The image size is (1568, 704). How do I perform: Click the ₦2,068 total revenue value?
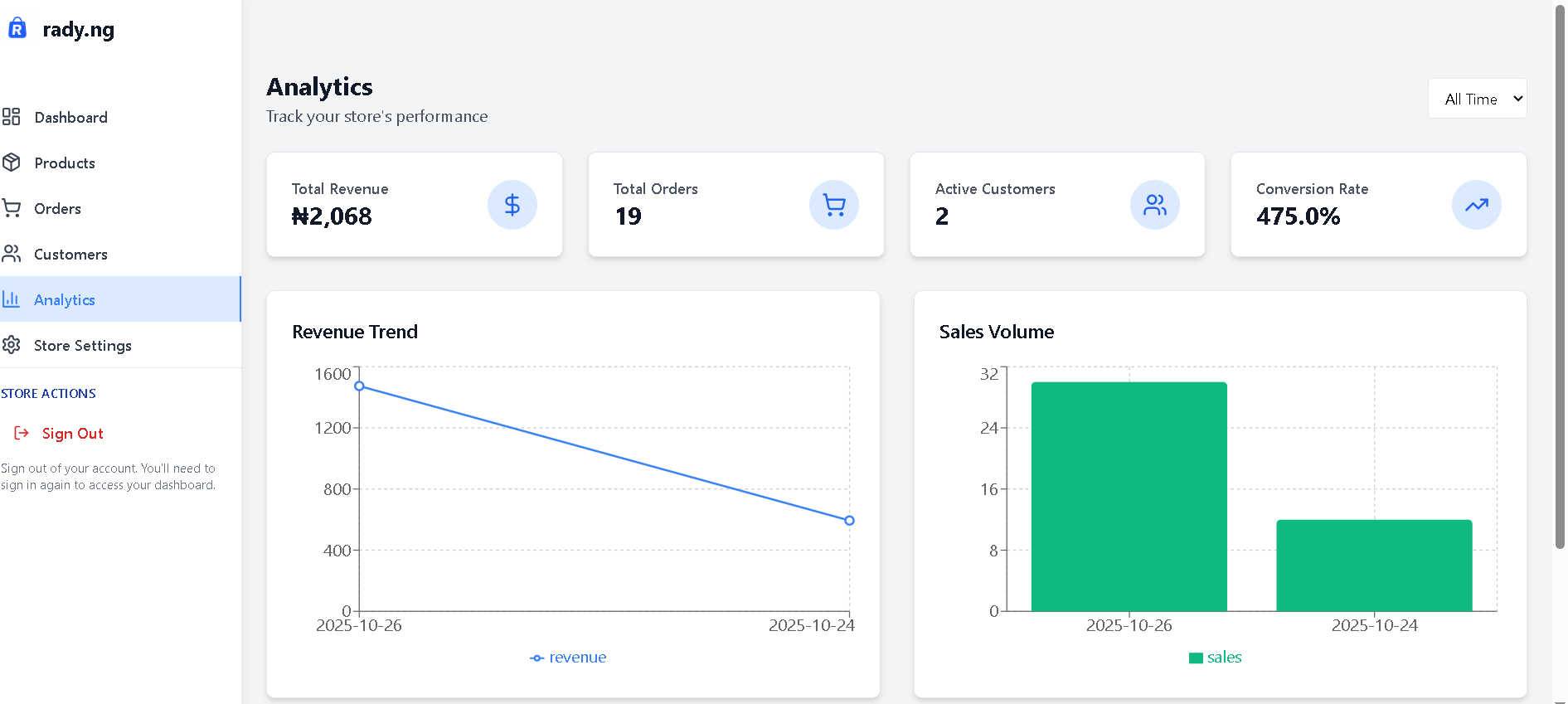(x=332, y=216)
